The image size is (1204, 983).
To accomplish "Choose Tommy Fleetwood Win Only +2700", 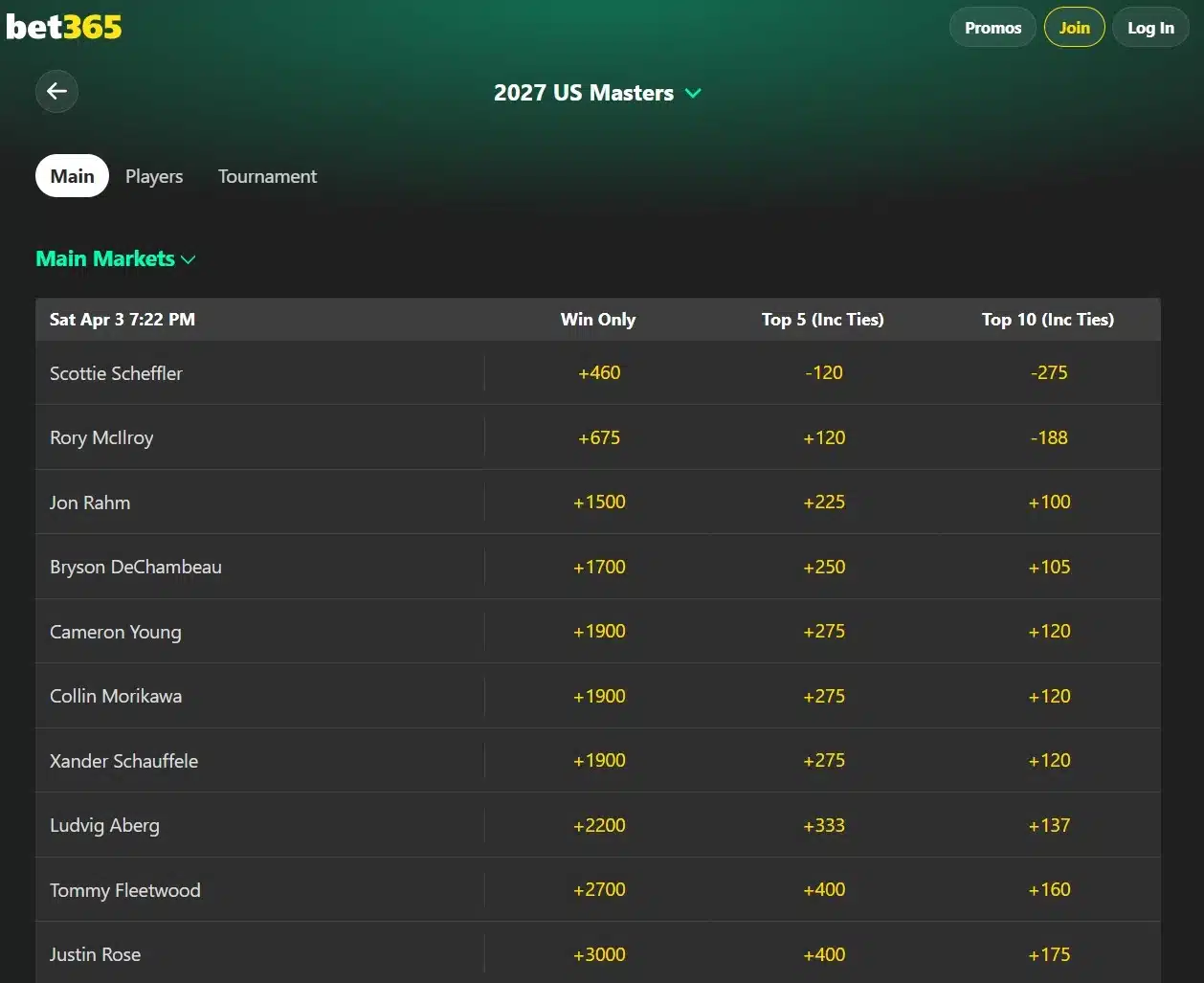I will coord(599,889).
